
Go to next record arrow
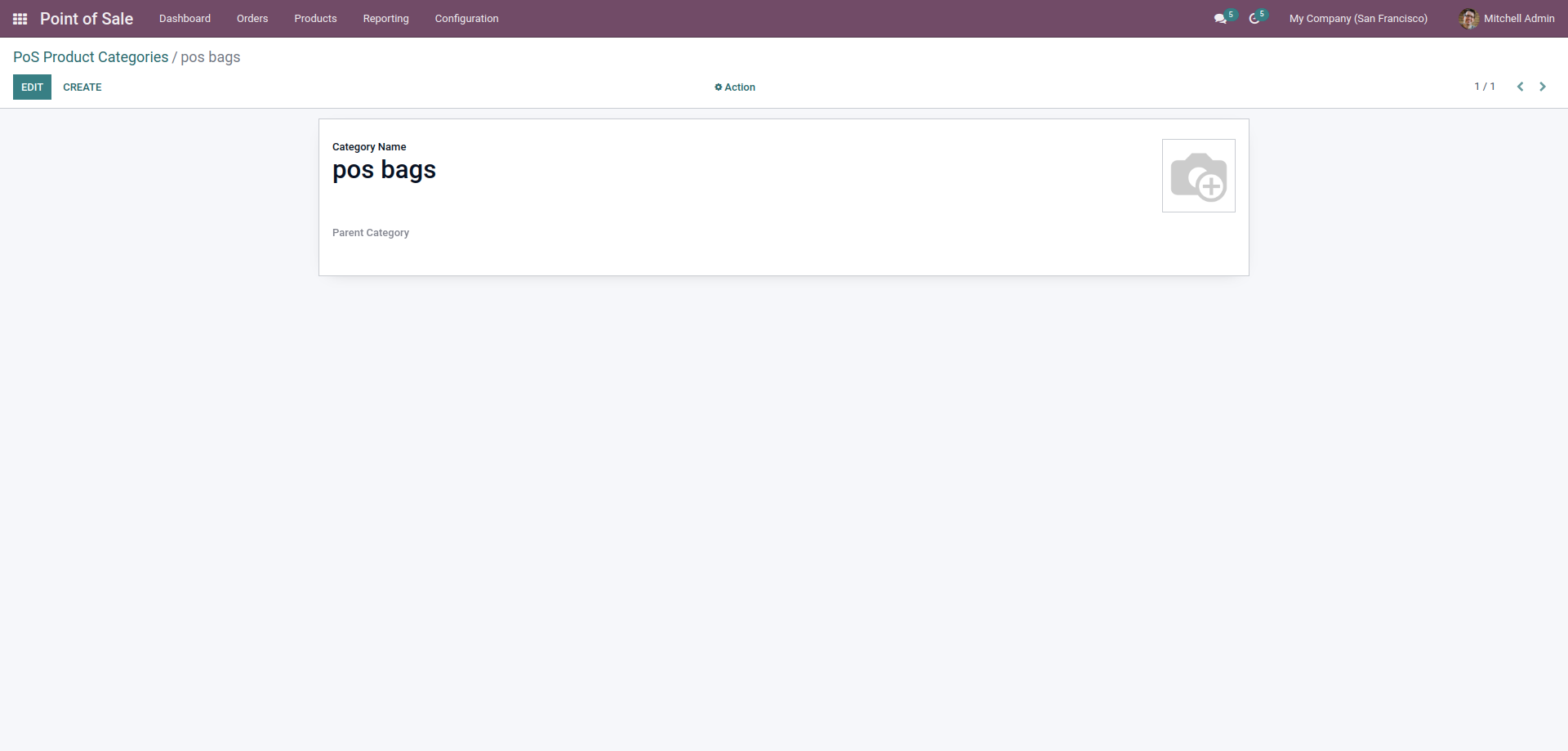point(1543,87)
